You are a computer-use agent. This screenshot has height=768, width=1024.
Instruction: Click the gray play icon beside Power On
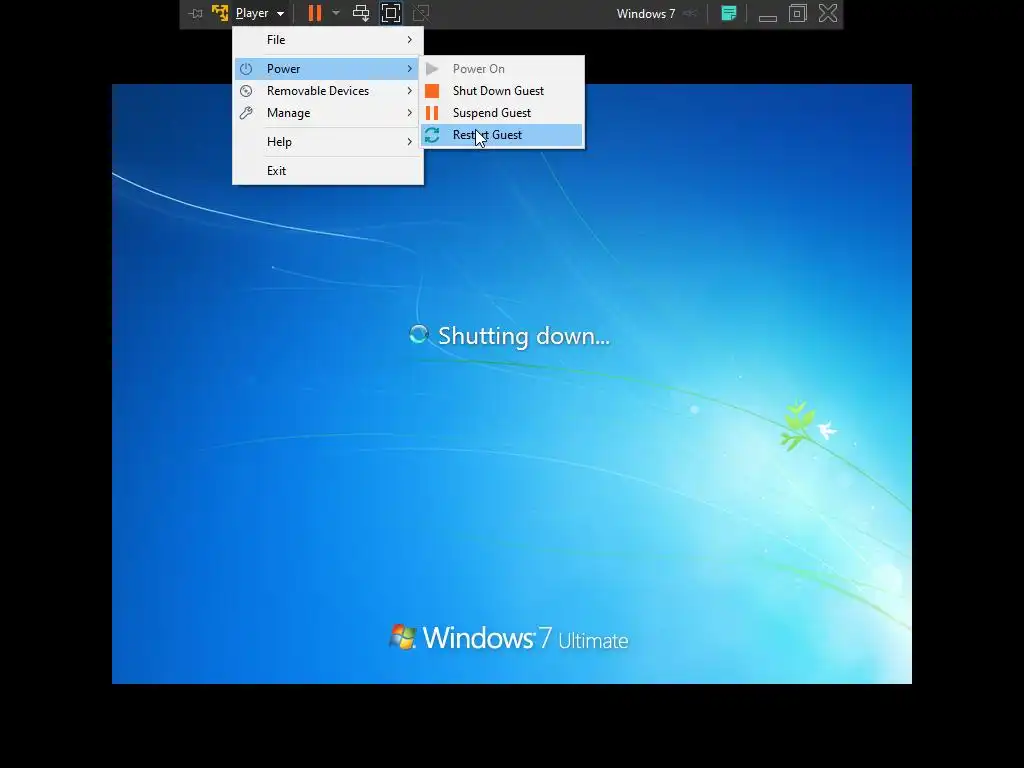[432, 69]
